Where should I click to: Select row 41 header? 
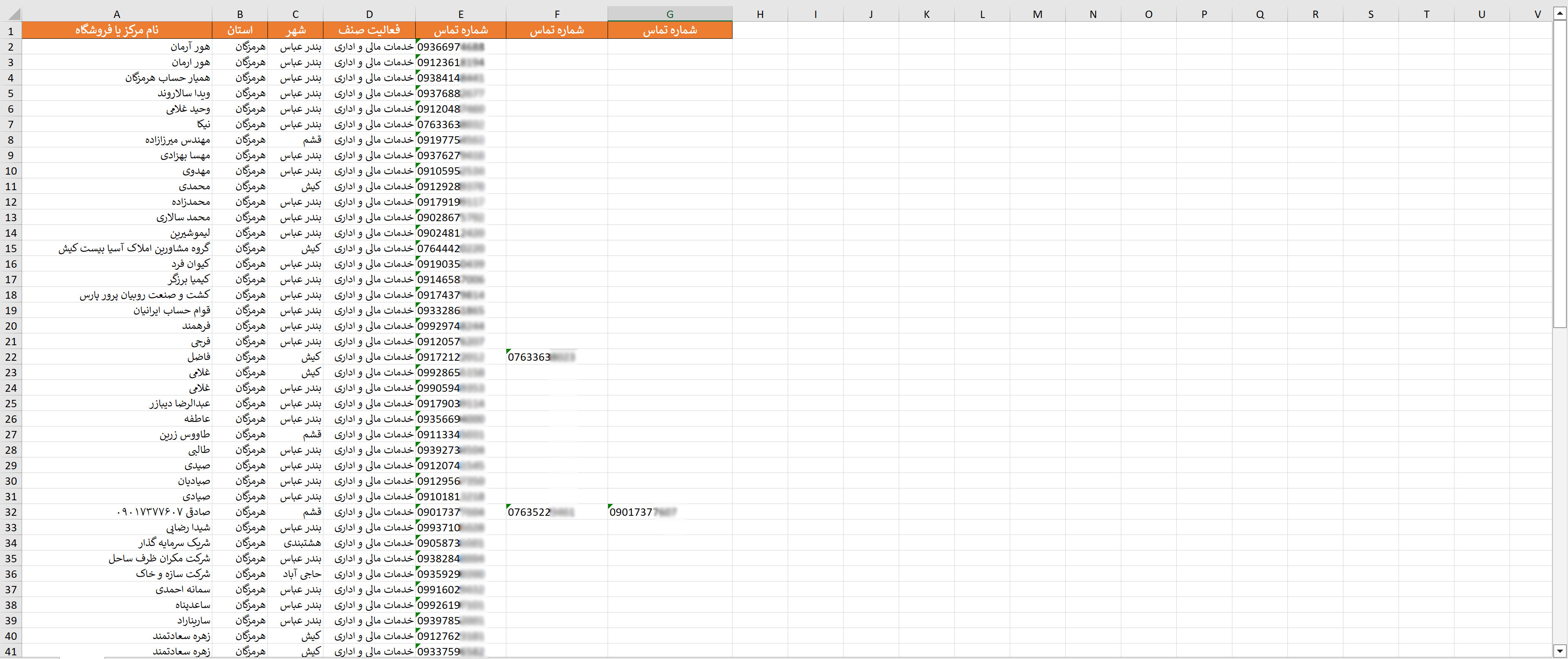pyautogui.click(x=11, y=652)
